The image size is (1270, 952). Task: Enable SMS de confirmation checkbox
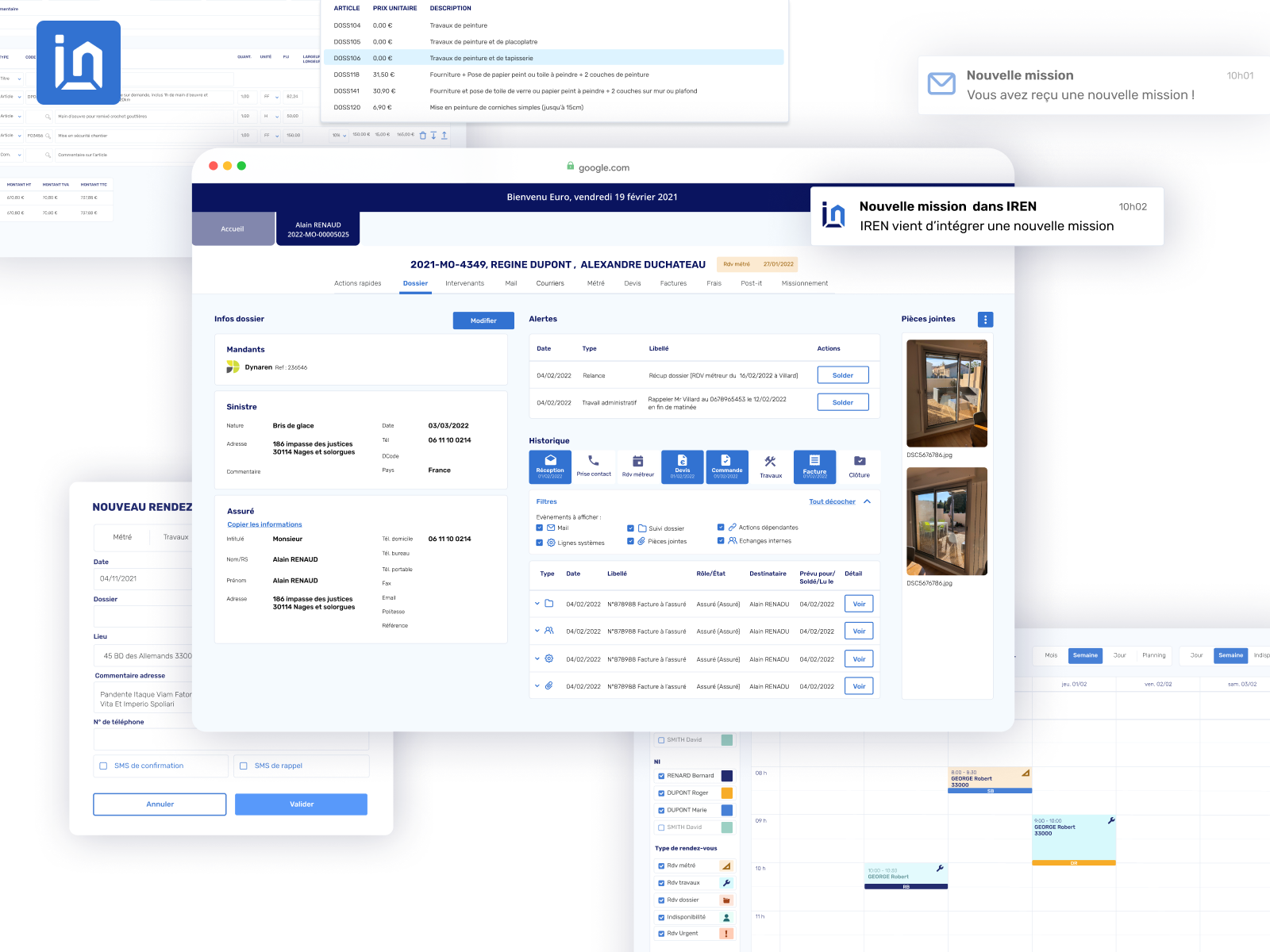pyautogui.click(x=103, y=766)
